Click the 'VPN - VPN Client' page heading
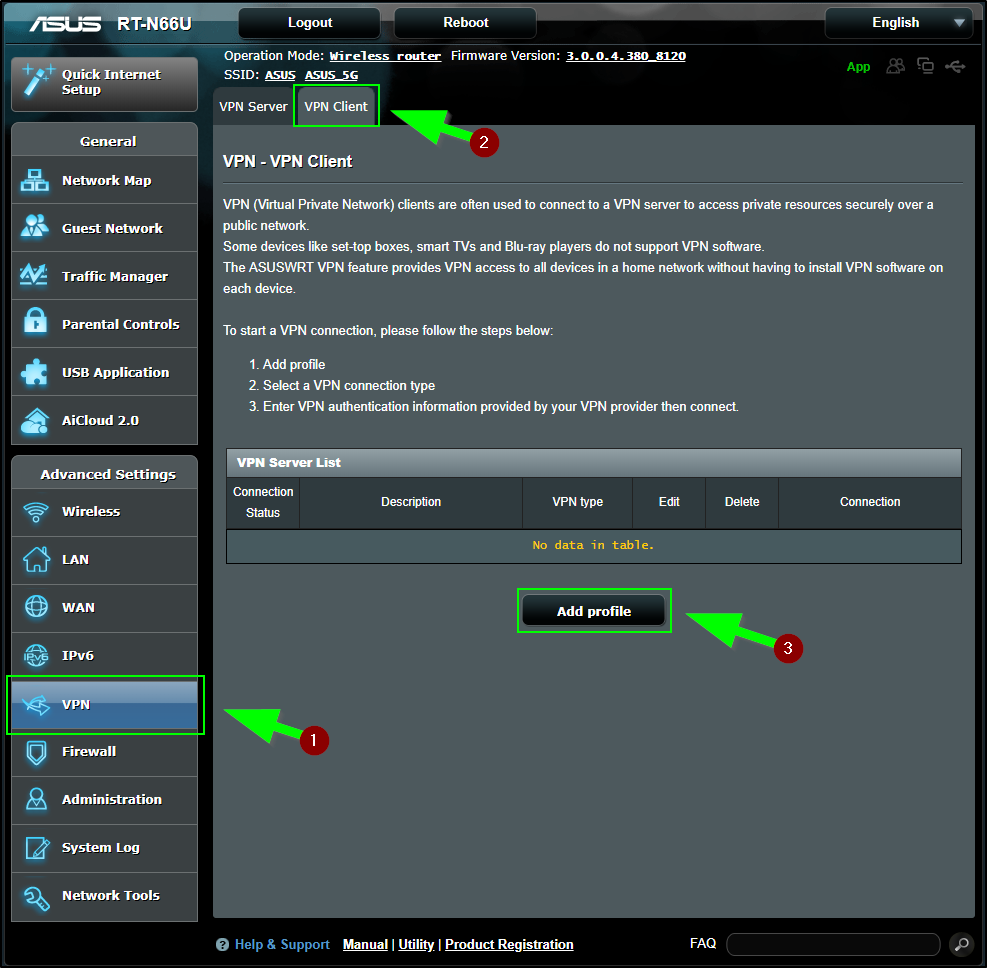 (288, 161)
